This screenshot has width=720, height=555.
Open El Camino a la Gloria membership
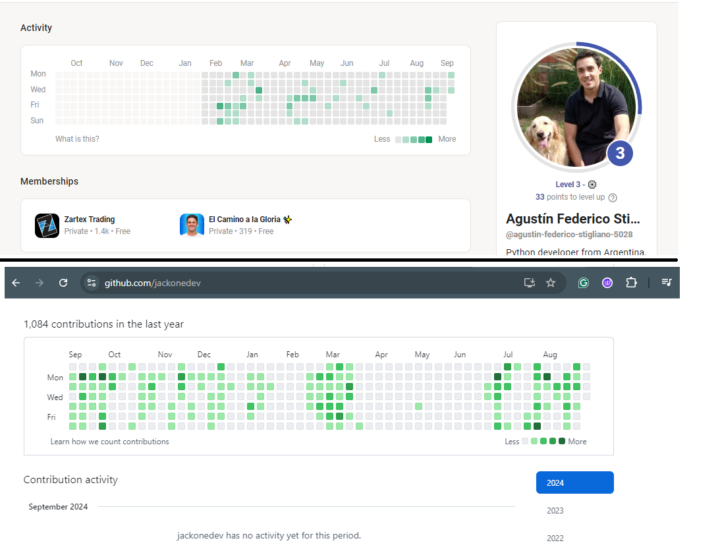(250, 219)
